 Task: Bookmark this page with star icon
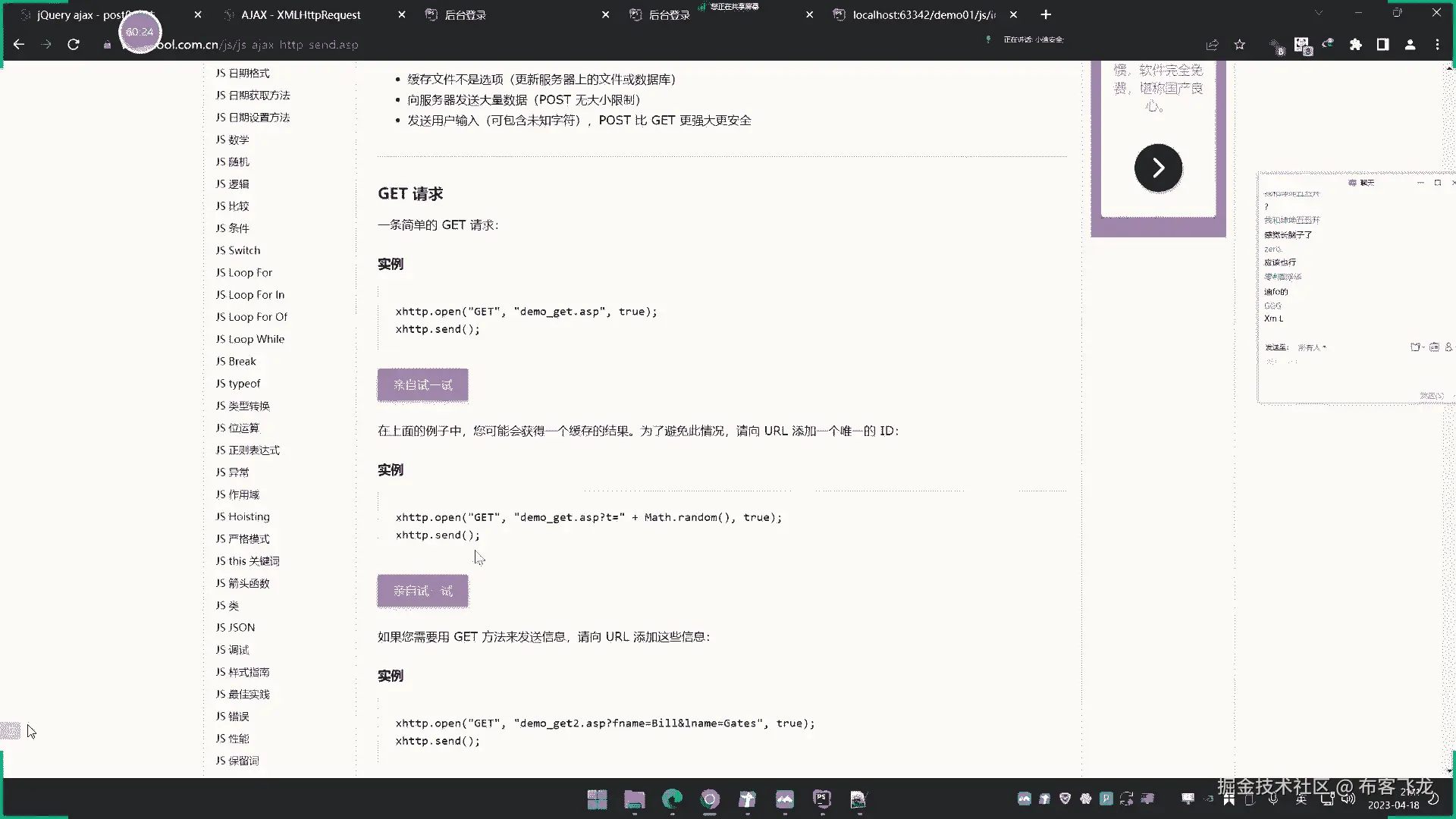click(x=1240, y=45)
